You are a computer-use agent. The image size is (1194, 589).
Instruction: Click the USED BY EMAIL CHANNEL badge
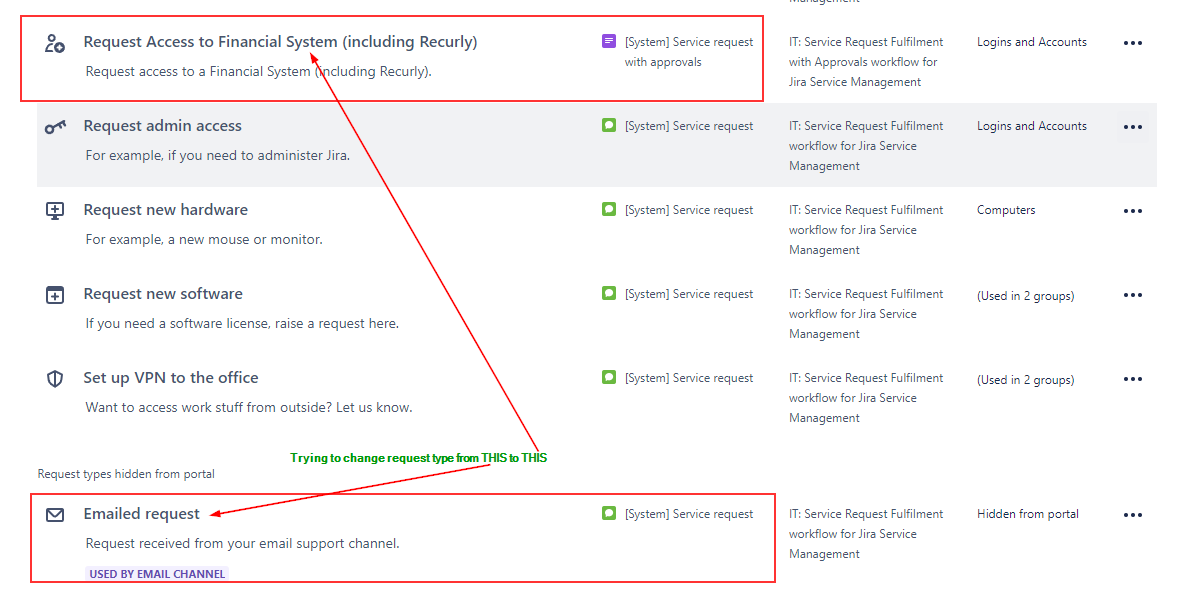pos(157,573)
